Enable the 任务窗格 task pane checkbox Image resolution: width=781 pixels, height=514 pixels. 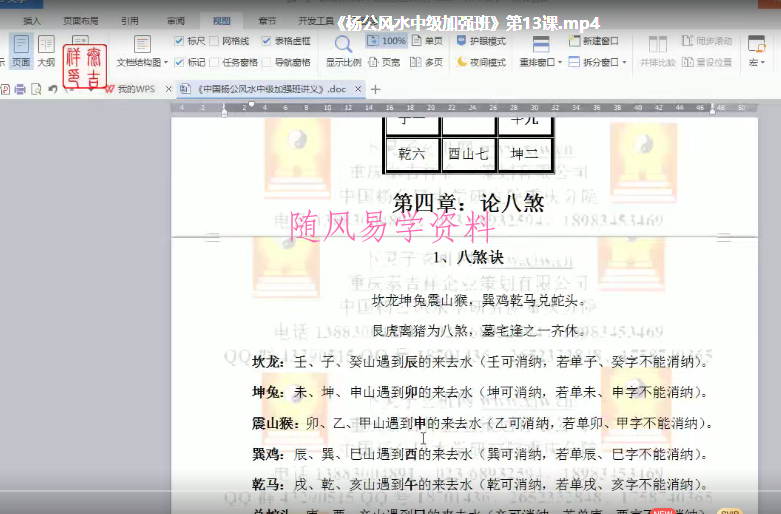point(214,62)
